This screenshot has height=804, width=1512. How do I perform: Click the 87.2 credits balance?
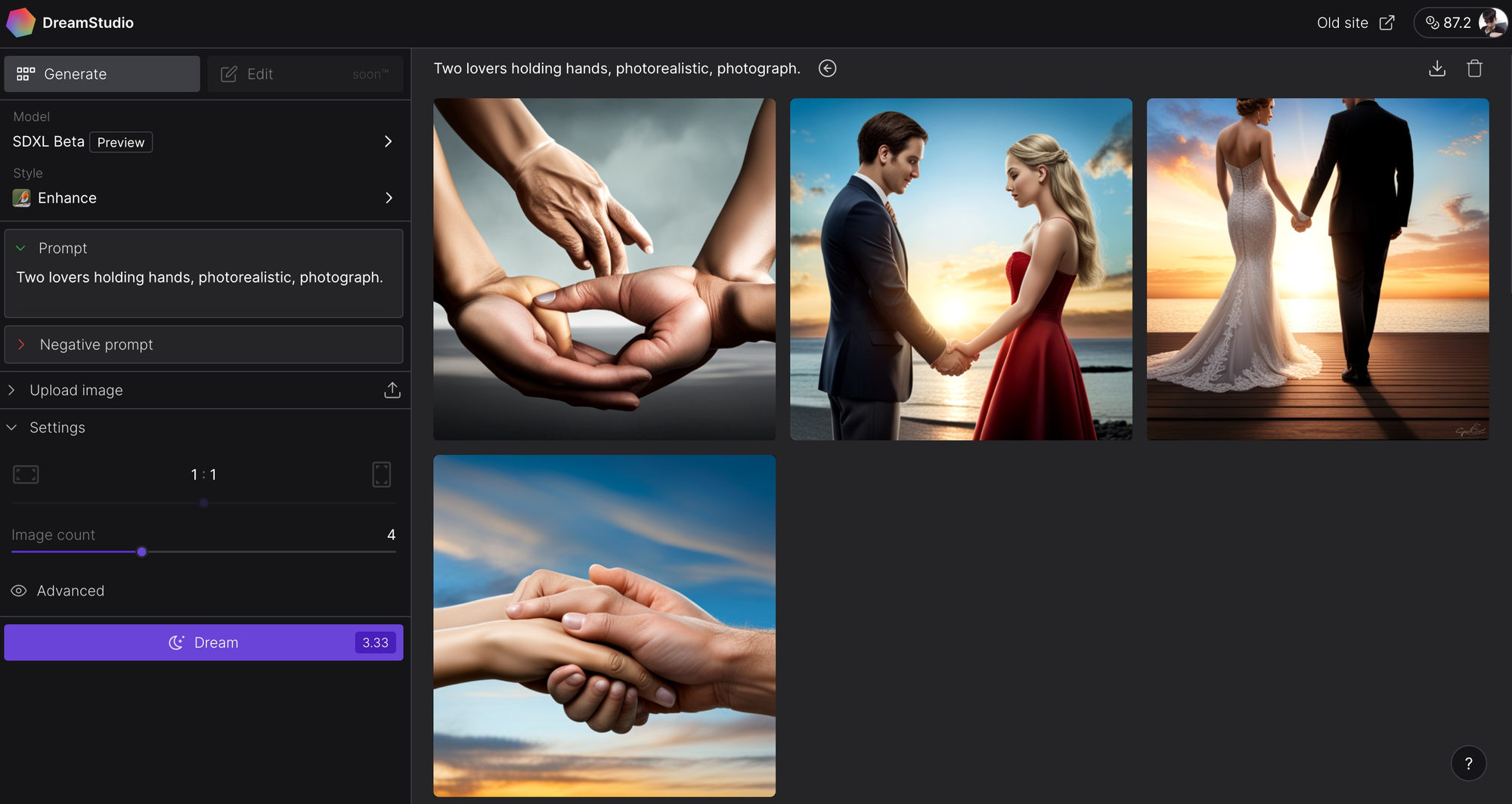click(x=1457, y=23)
